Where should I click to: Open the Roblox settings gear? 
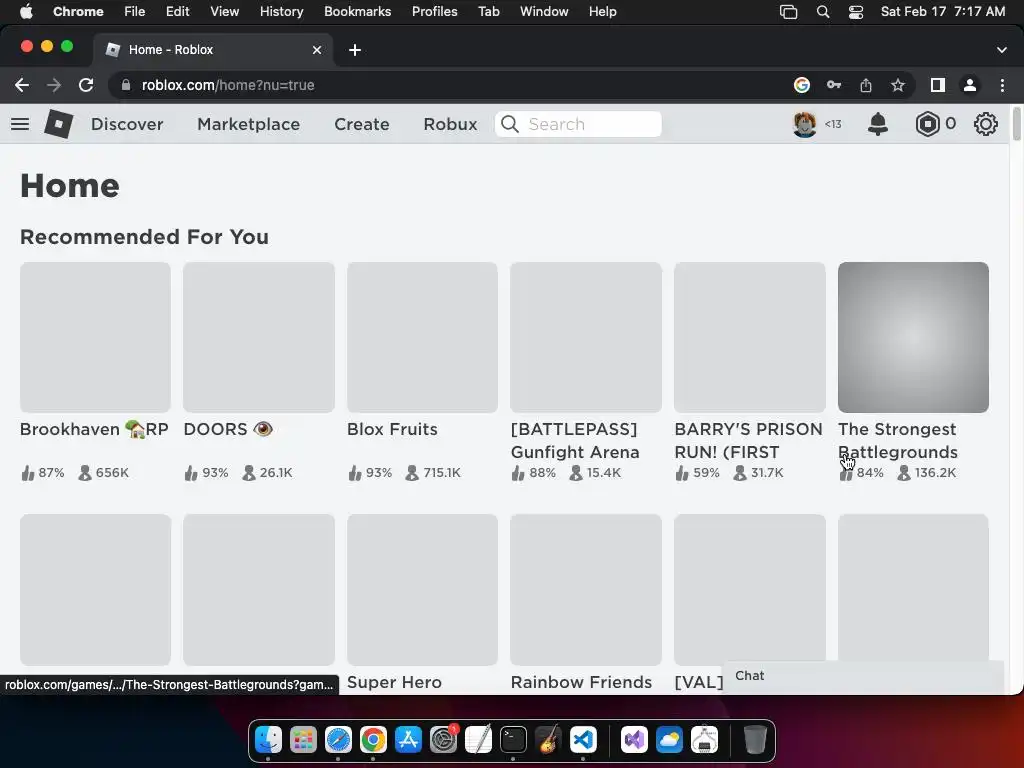986,123
